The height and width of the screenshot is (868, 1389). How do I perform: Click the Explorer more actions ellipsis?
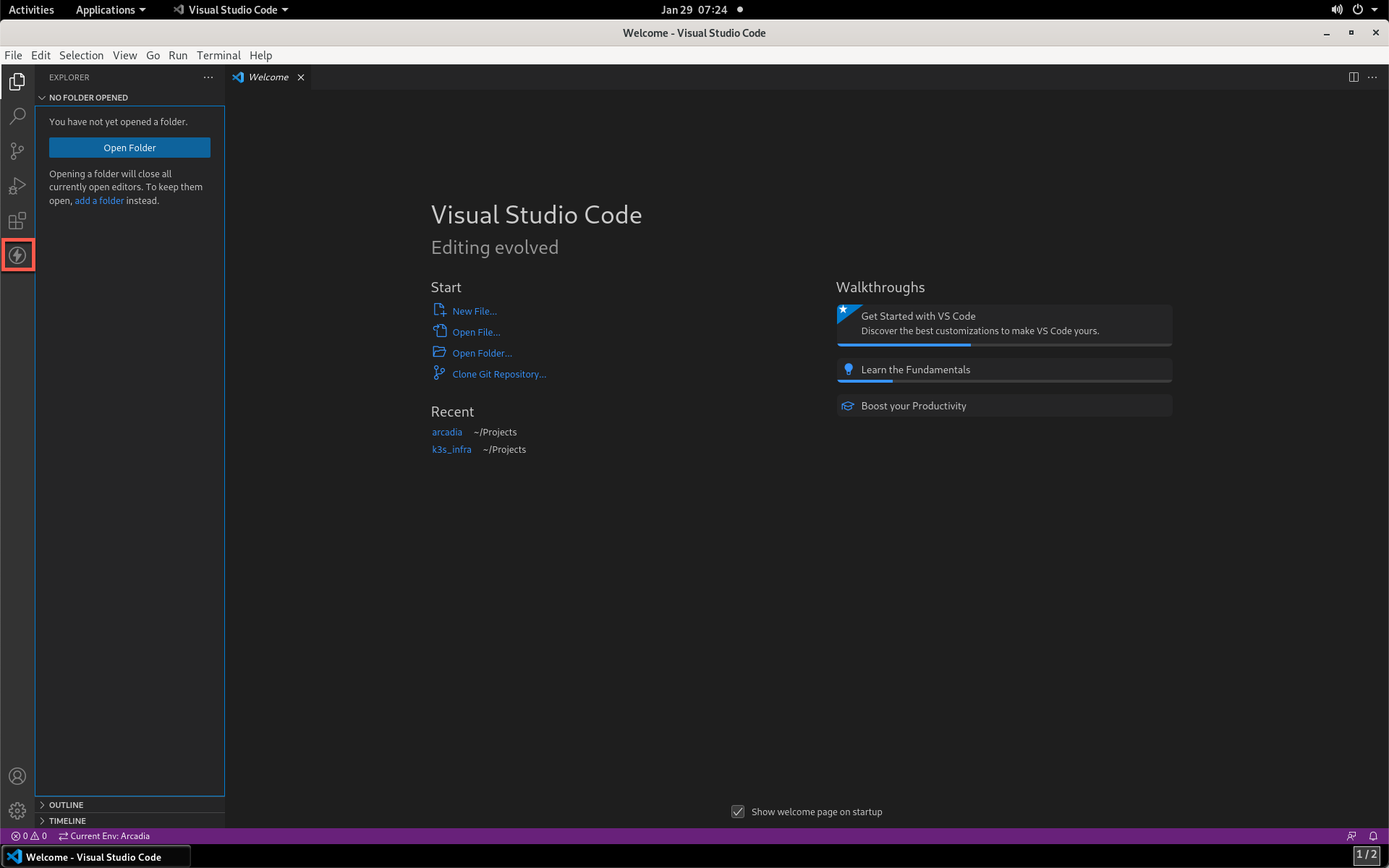pos(208,77)
